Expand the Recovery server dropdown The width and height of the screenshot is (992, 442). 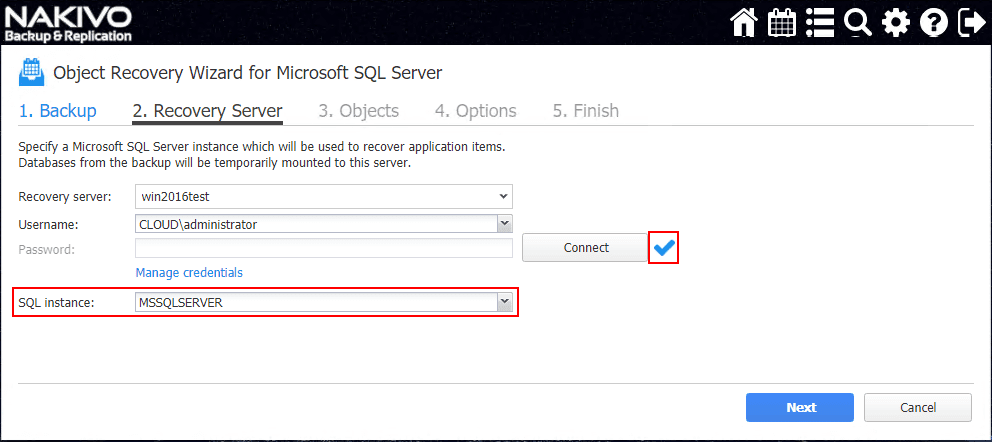(504, 197)
